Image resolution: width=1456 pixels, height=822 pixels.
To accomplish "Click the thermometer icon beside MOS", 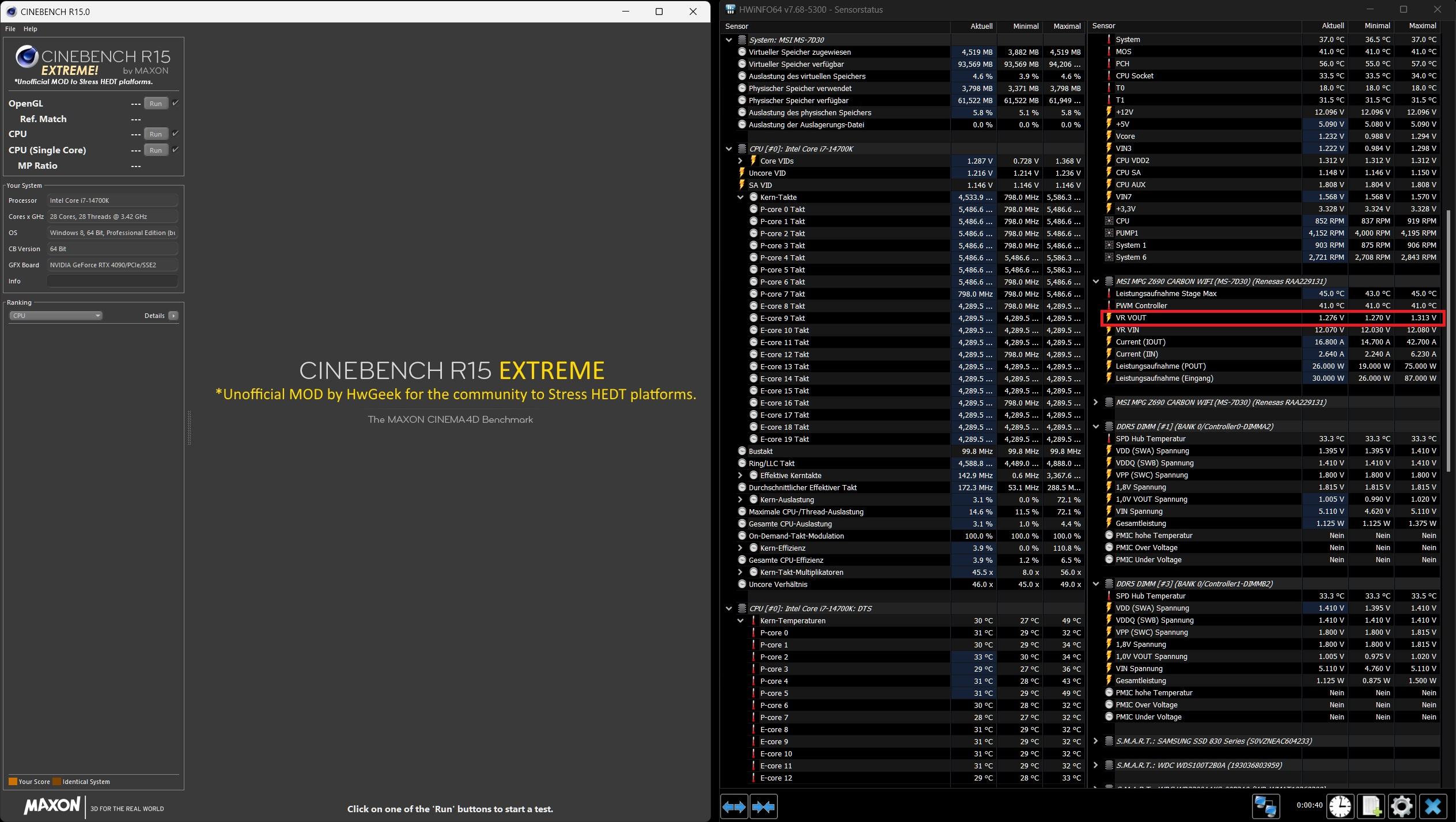I will [x=1109, y=52].
